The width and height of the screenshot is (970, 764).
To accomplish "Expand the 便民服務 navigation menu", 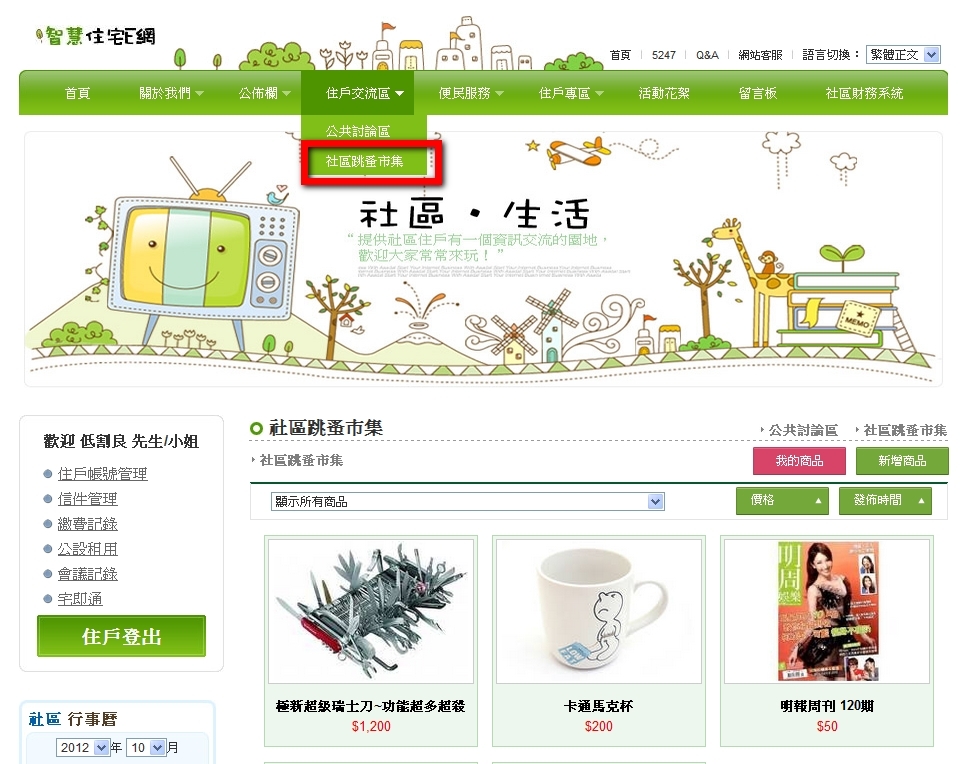I will 471,93.
